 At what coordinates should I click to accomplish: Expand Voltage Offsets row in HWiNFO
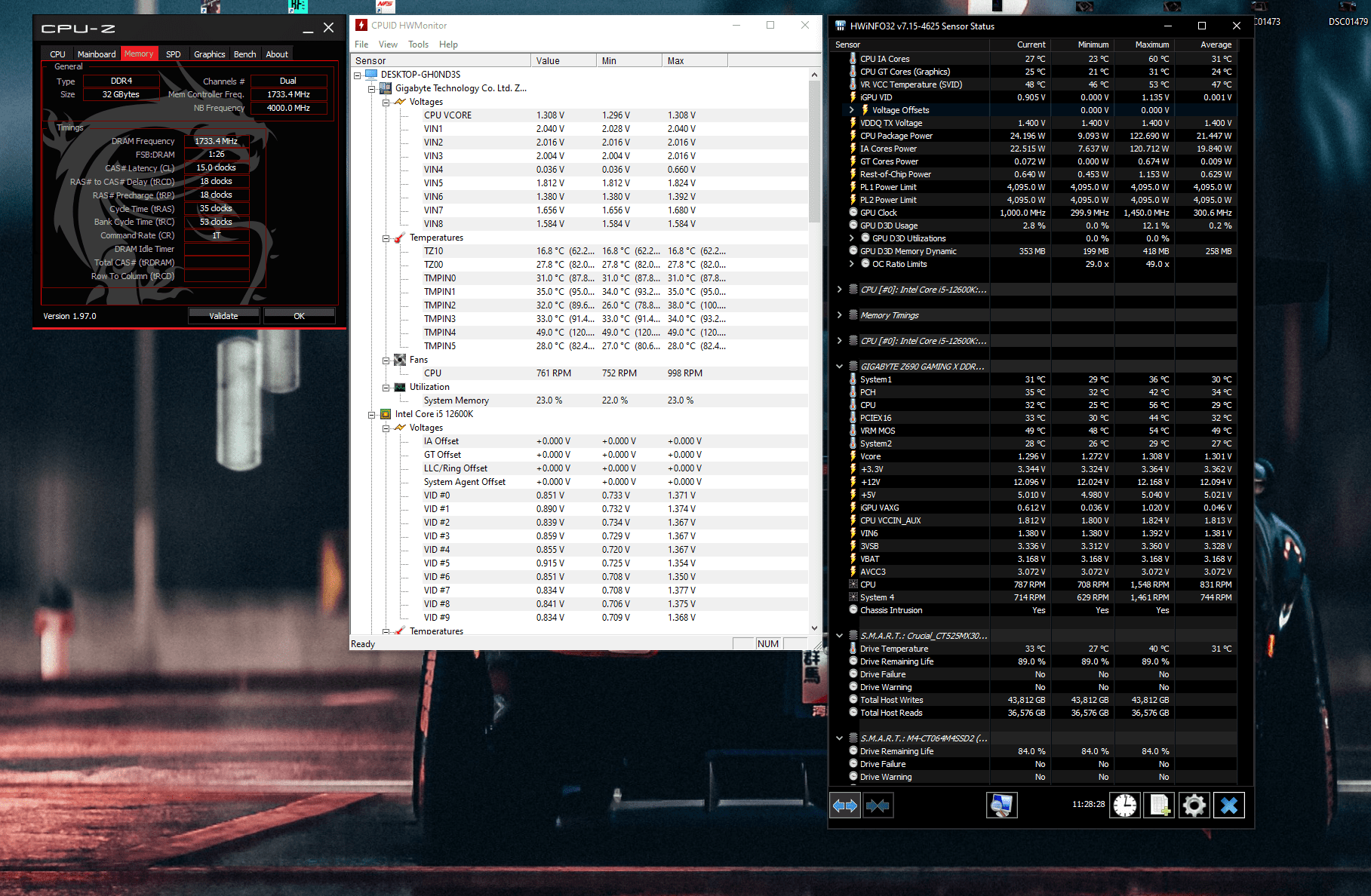852,110
